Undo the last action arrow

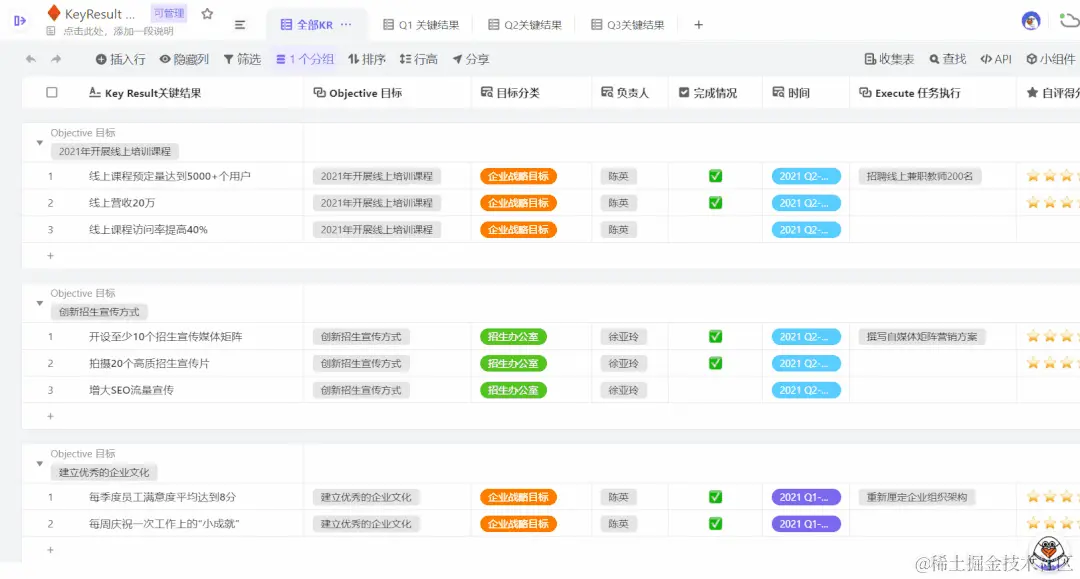click(30, 59)
